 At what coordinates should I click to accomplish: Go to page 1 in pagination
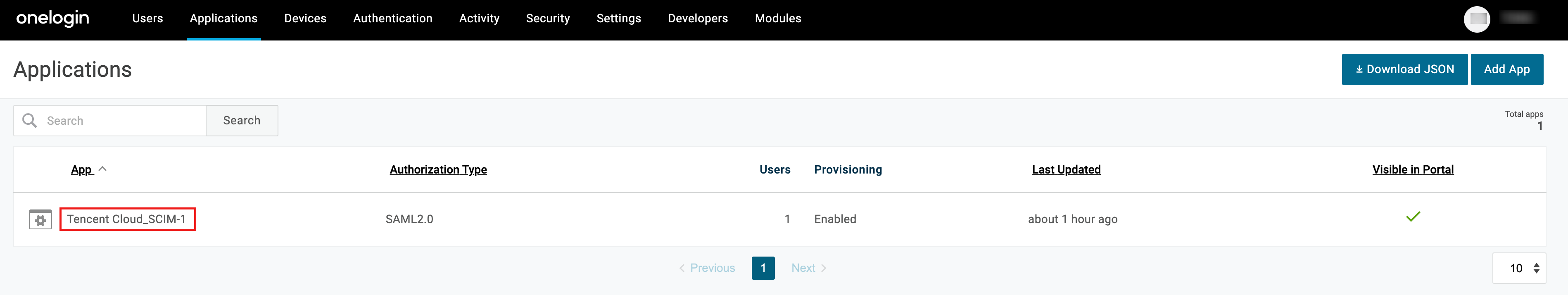[x=763, y=268]
